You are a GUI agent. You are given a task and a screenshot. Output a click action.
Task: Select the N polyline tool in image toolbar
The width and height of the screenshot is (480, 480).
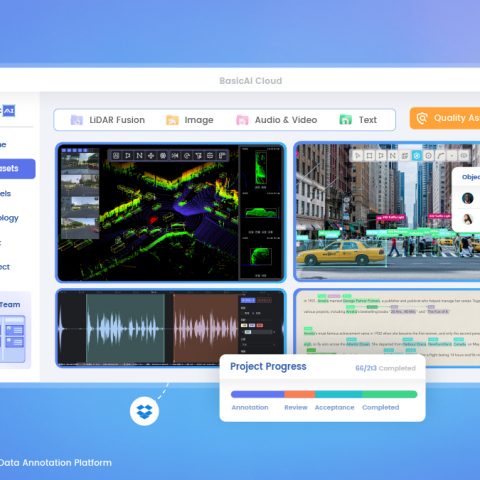tap(393, 156)
